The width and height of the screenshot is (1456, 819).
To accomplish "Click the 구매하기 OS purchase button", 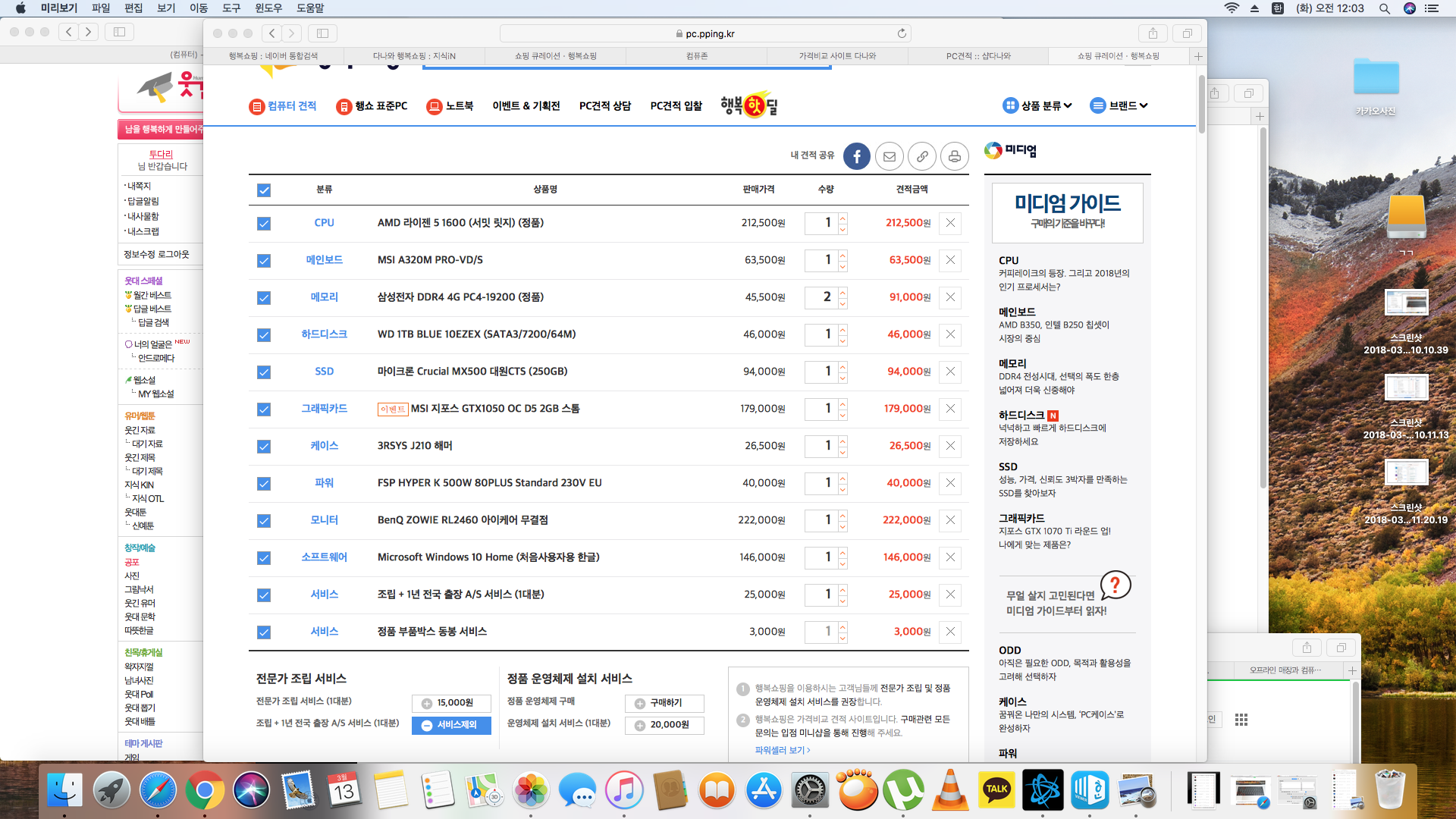I will 664,703.
